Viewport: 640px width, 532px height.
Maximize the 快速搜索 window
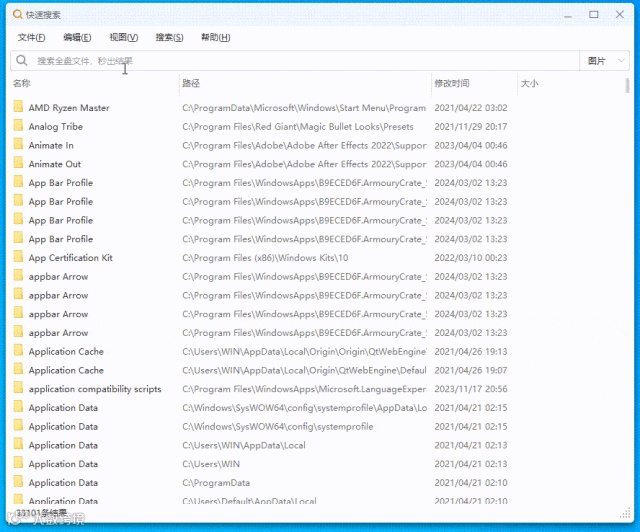[x=593, y=15]
